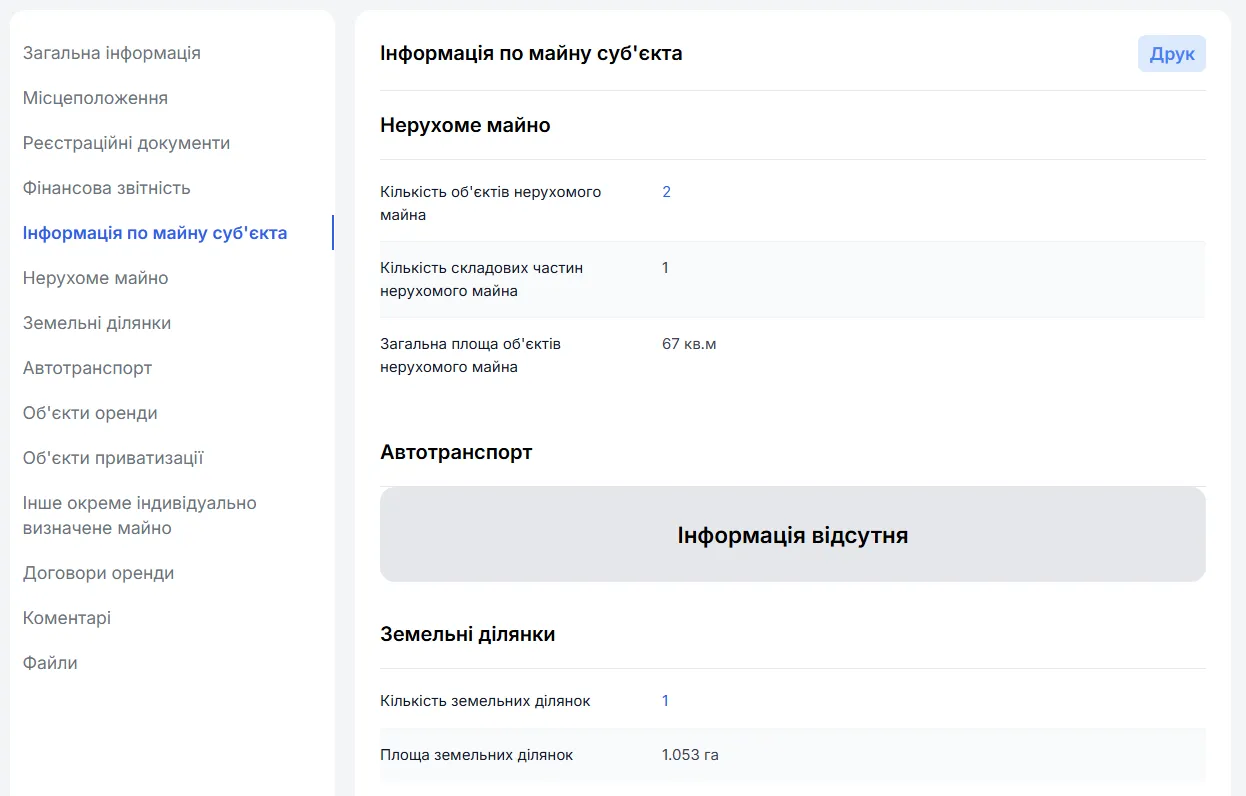
Task: Click the land plots count link 1
Action: point(665,701)
